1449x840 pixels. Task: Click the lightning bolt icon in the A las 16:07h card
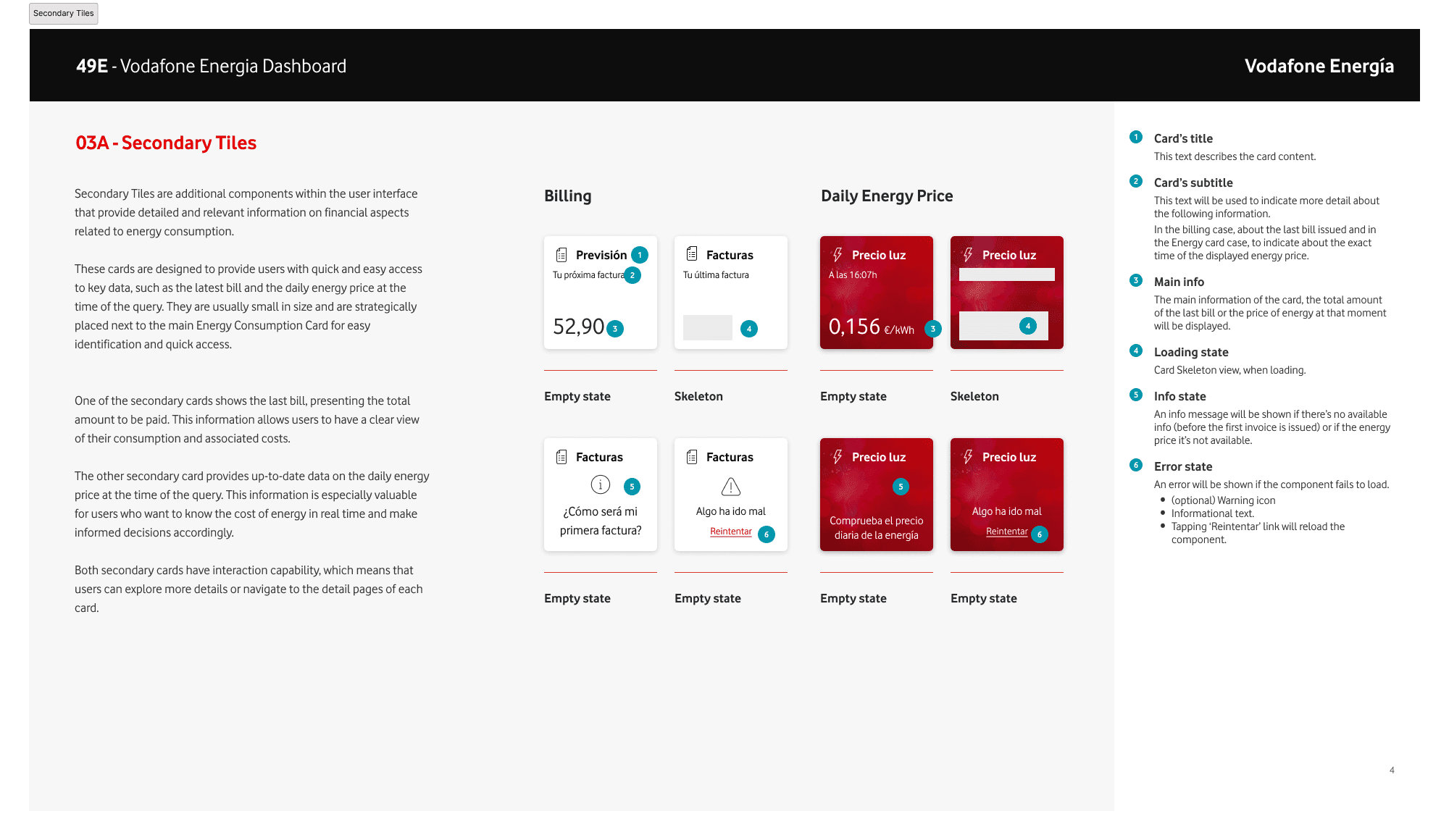(838, 254)
